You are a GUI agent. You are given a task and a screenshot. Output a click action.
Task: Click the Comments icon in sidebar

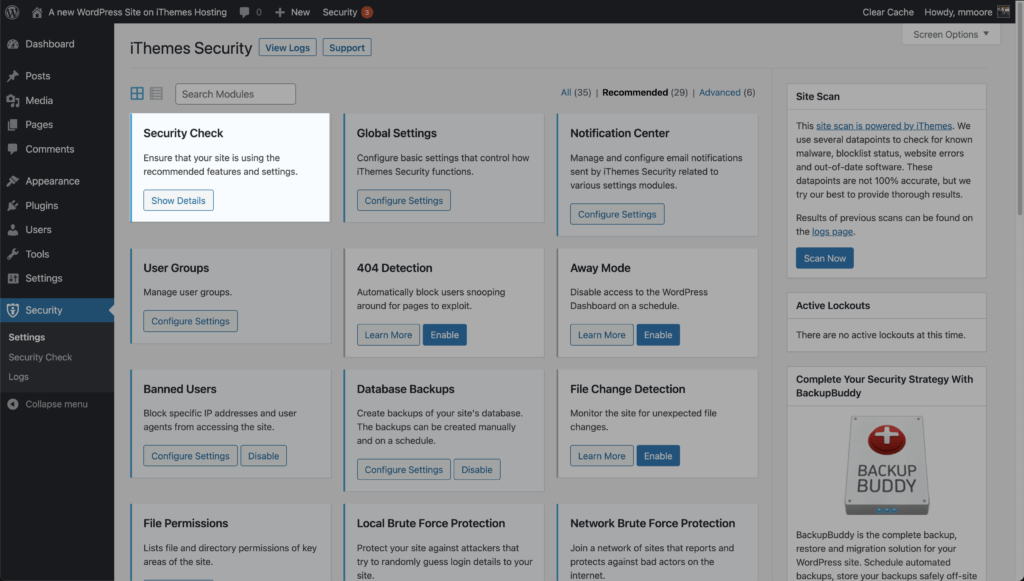(x=12, y=149)
